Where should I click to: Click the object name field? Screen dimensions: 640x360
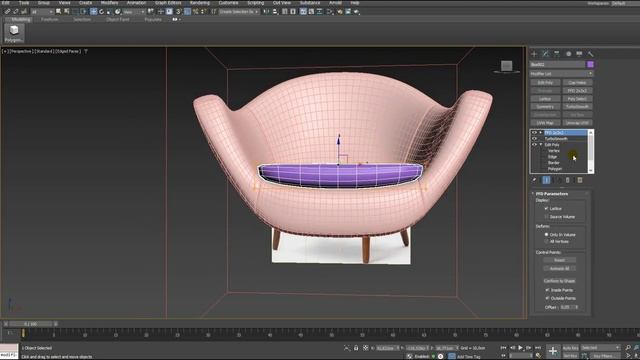point(557,64)
